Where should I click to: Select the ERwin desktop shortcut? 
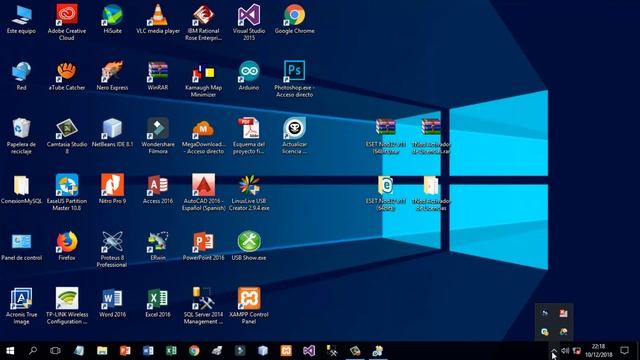point(158,247)
